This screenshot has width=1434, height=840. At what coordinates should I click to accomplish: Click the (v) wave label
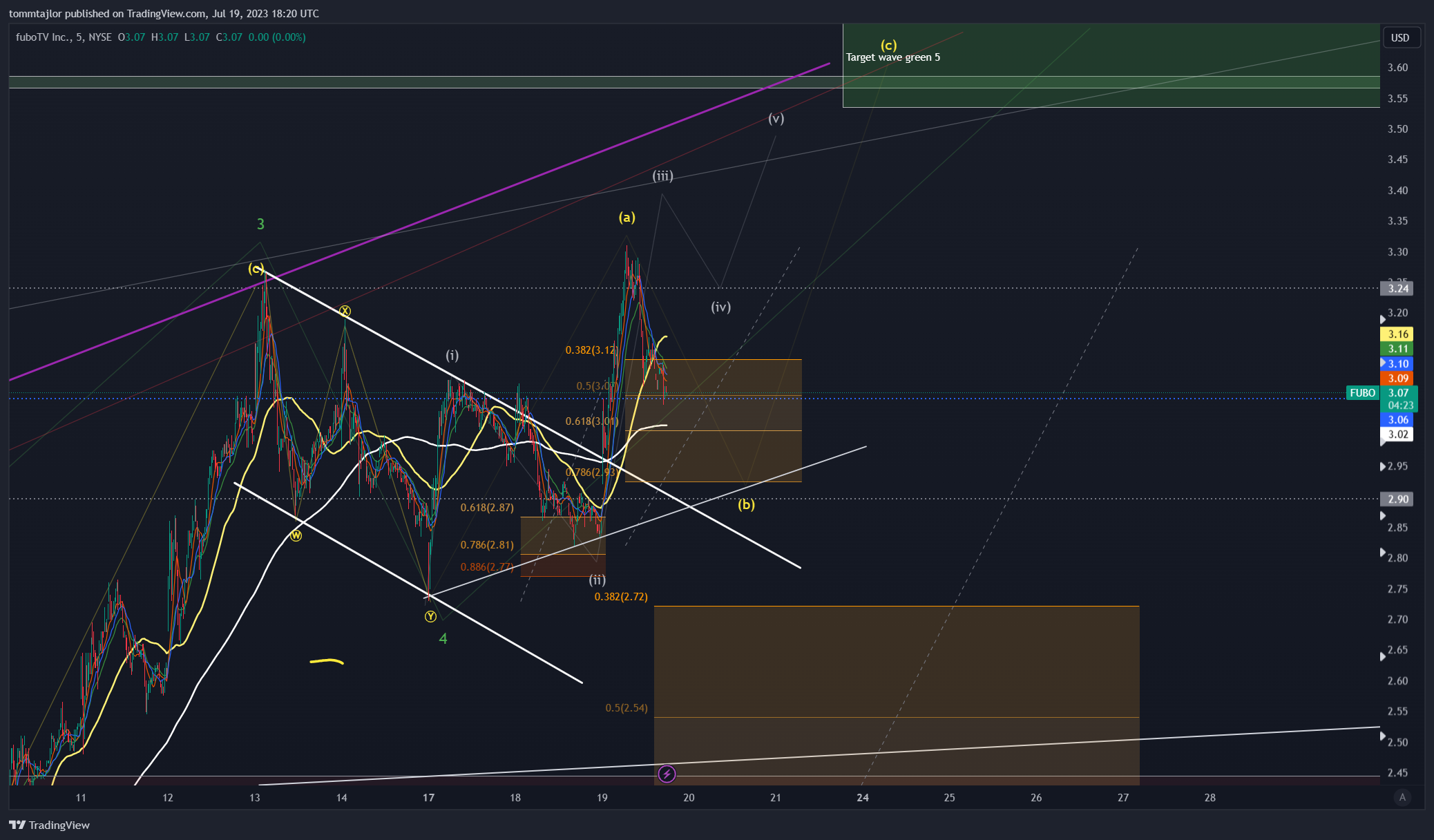click(x=776, y=118)
